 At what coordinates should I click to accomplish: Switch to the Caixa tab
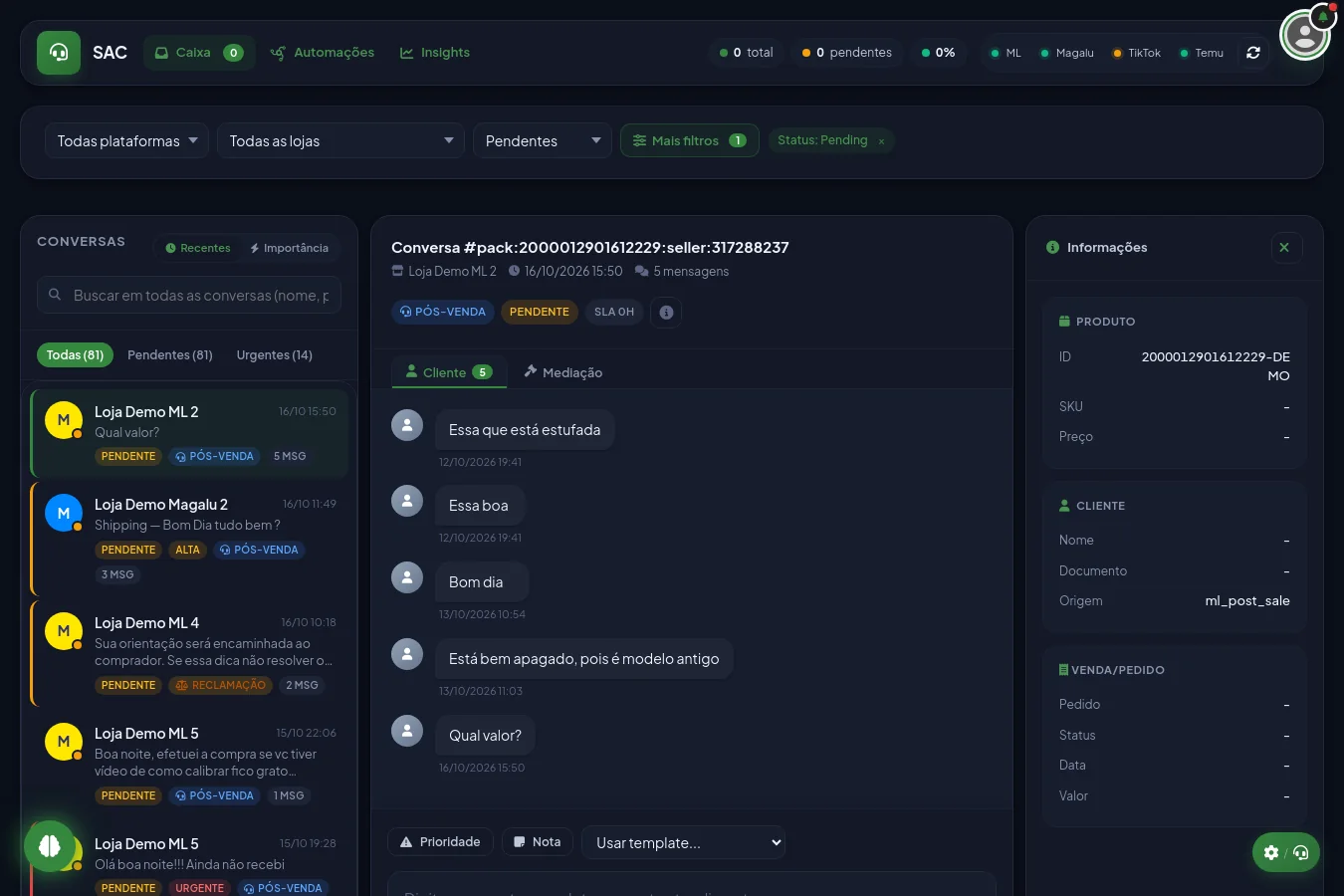(x=199, y=53)
